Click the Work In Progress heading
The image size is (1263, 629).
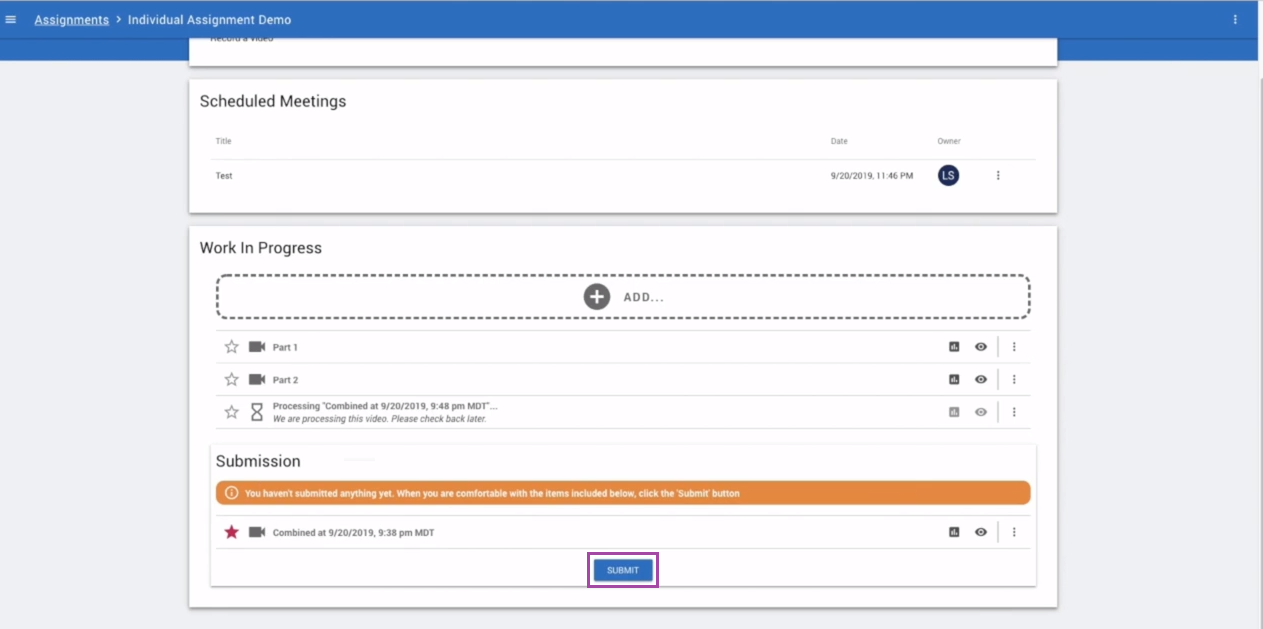point(261,248)
